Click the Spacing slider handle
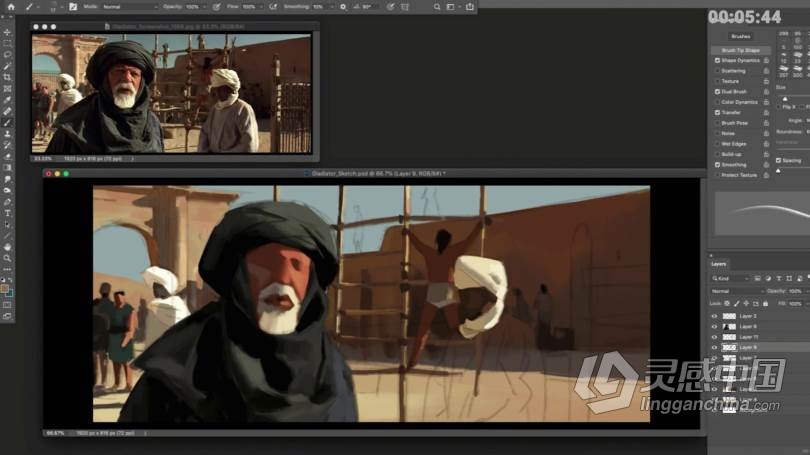810x455 pixels. [778, 171]
